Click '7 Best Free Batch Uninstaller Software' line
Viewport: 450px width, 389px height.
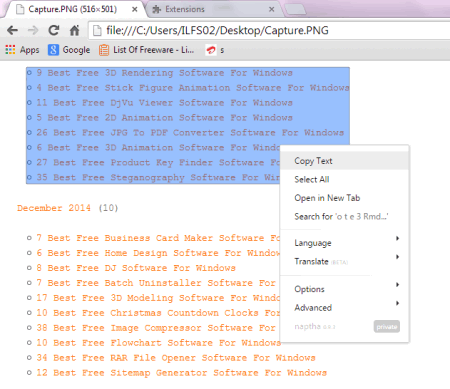[156, 283]
